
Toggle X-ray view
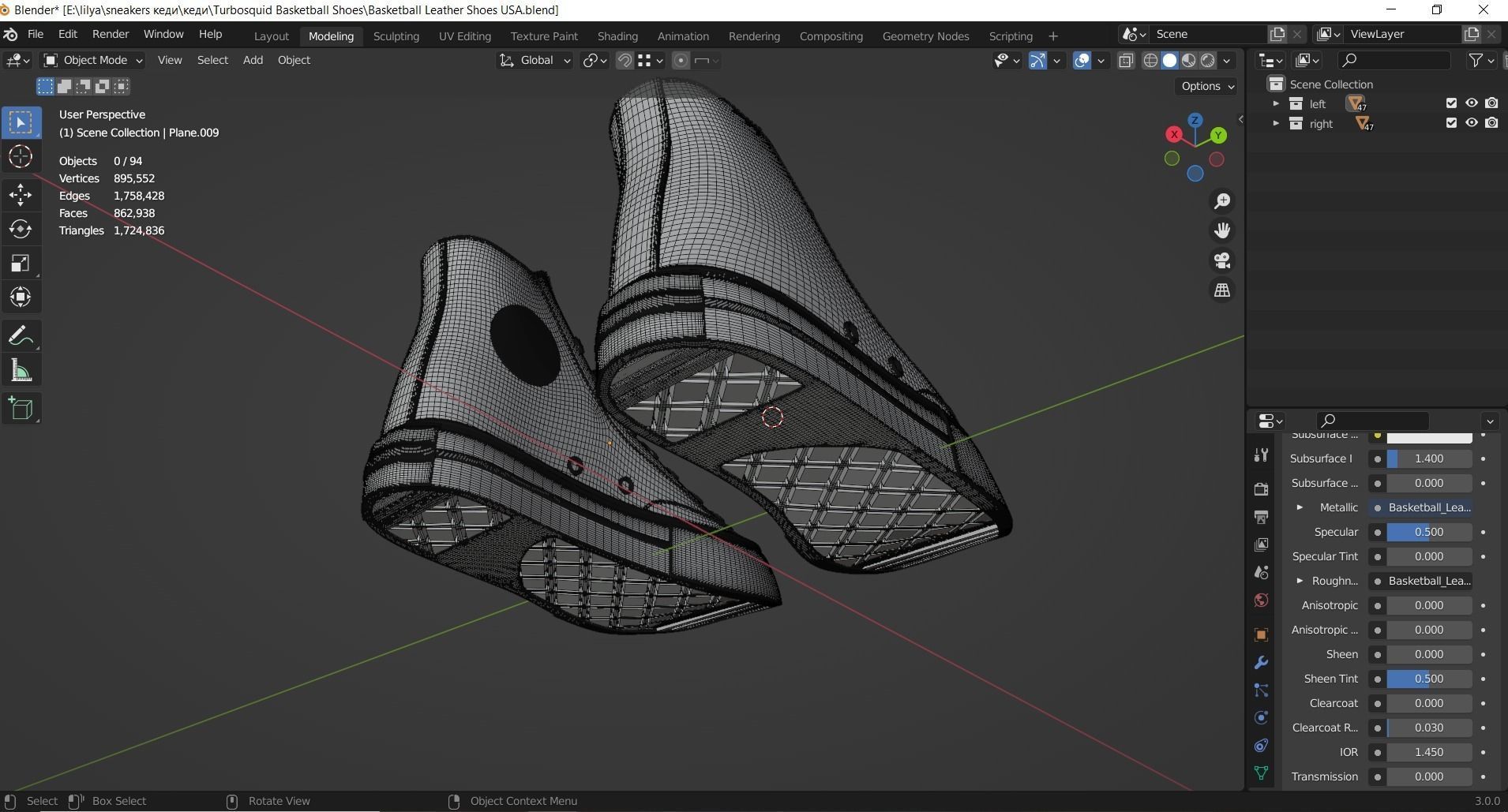point(1126,60)
